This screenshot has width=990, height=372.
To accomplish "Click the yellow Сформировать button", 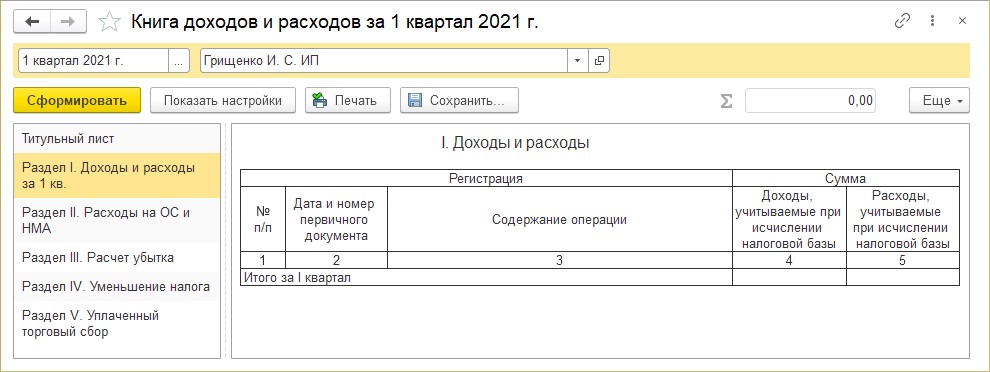I will [x=77, y=100].
